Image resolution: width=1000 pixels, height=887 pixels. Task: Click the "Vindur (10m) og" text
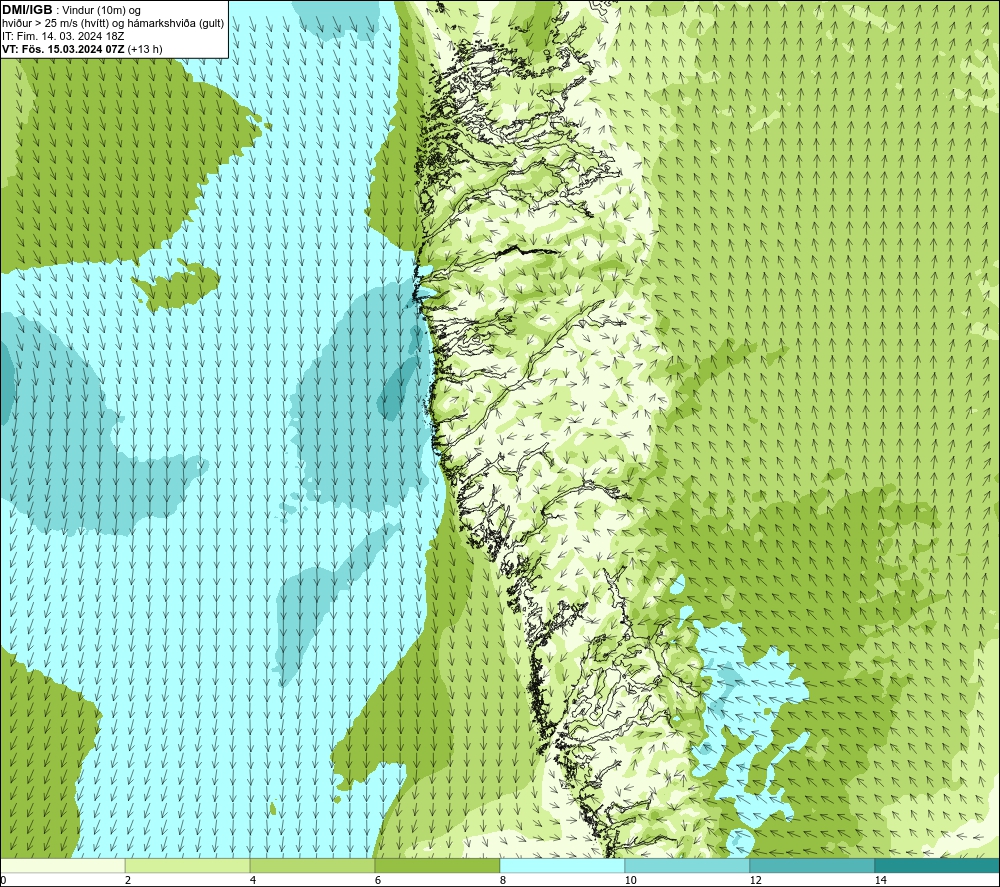[x=101, y=11]
